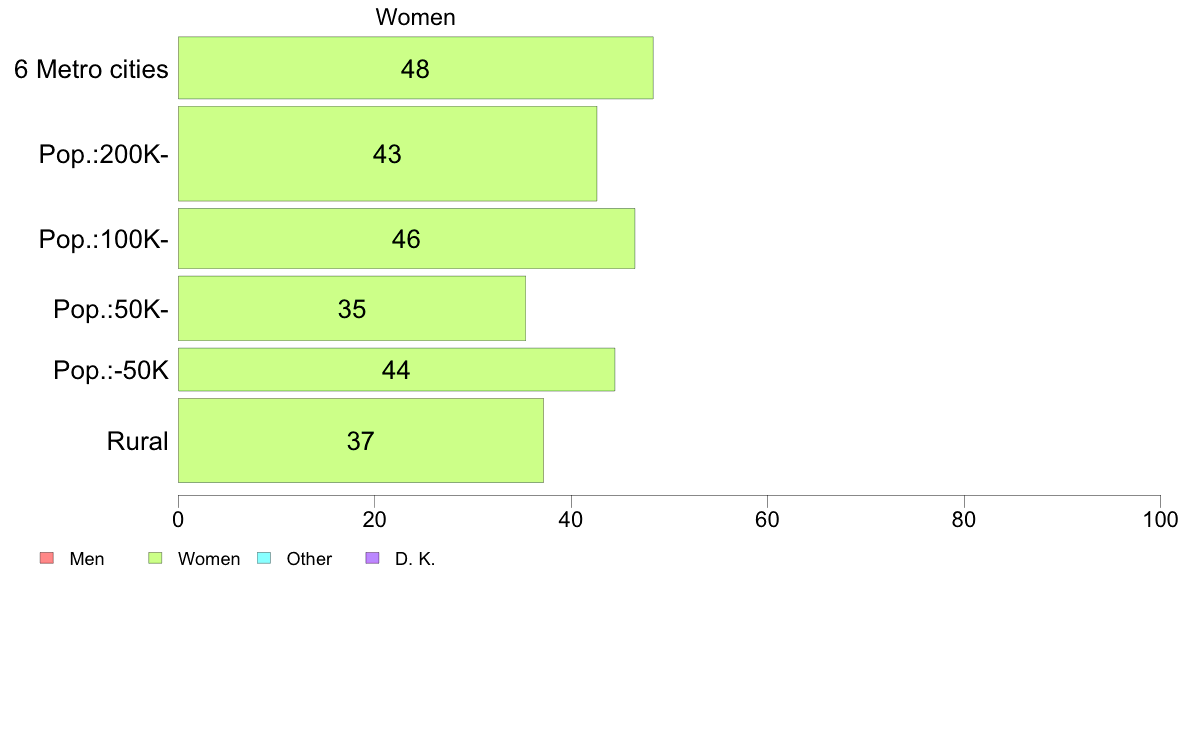Click the Rural category label
1188x736 pixels.
coord(137,441)
